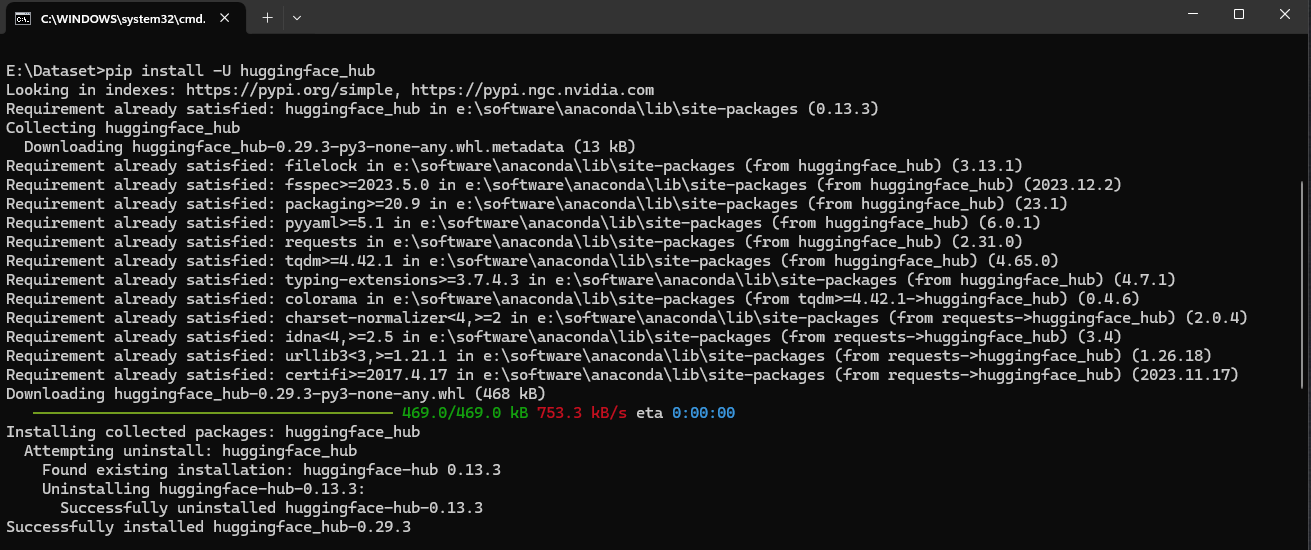
Task: Expand the new tab profile dropdown
Action: (297, 18)
